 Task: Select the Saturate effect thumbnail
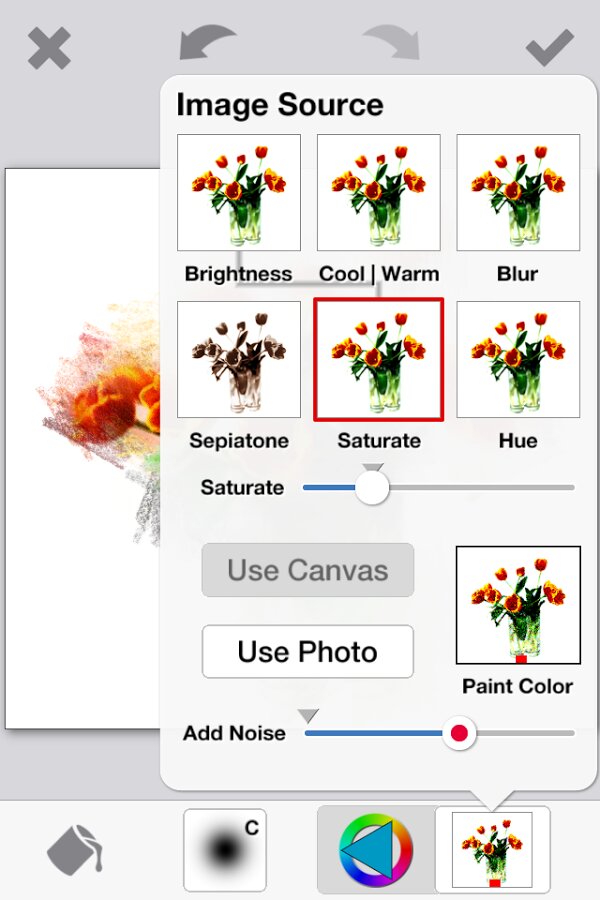coord(379,360)
